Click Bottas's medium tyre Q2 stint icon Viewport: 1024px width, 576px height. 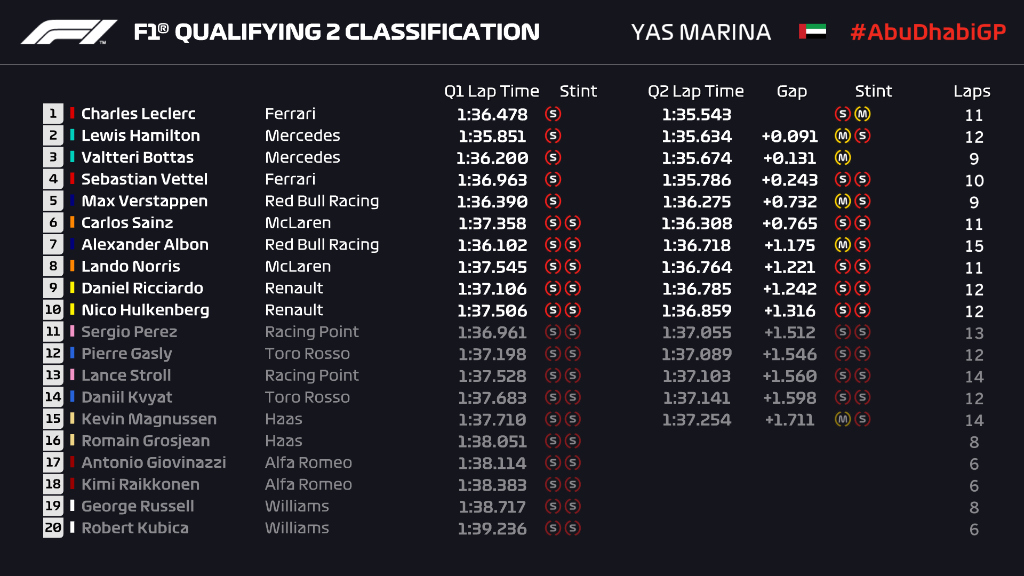(843, 158)
